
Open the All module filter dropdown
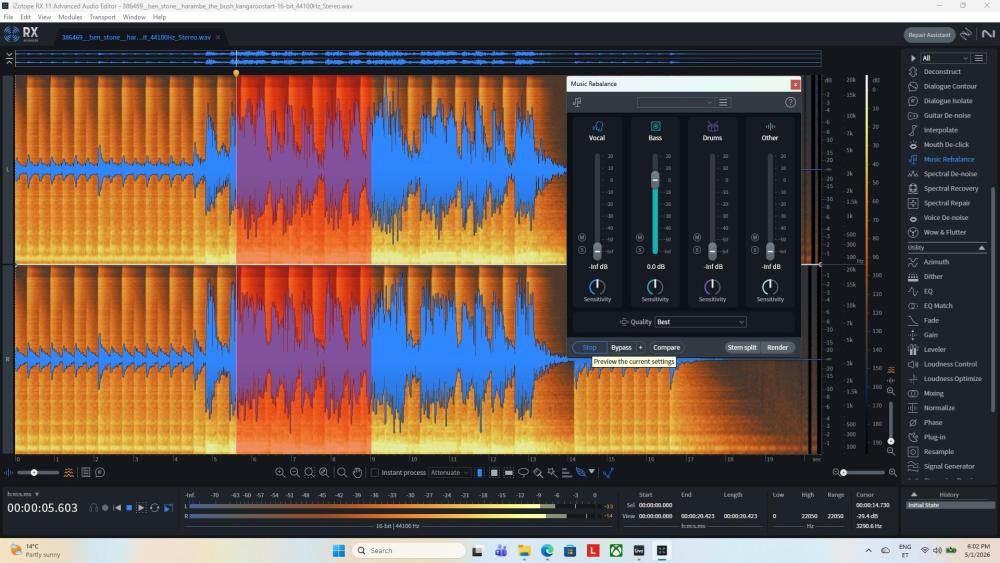click(x=945, y=58)
